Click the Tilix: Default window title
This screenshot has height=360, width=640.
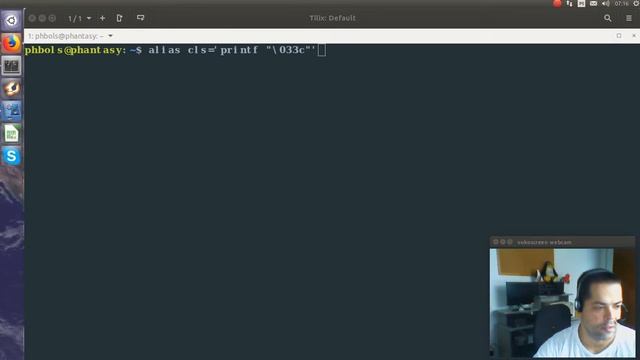(332, 18)
